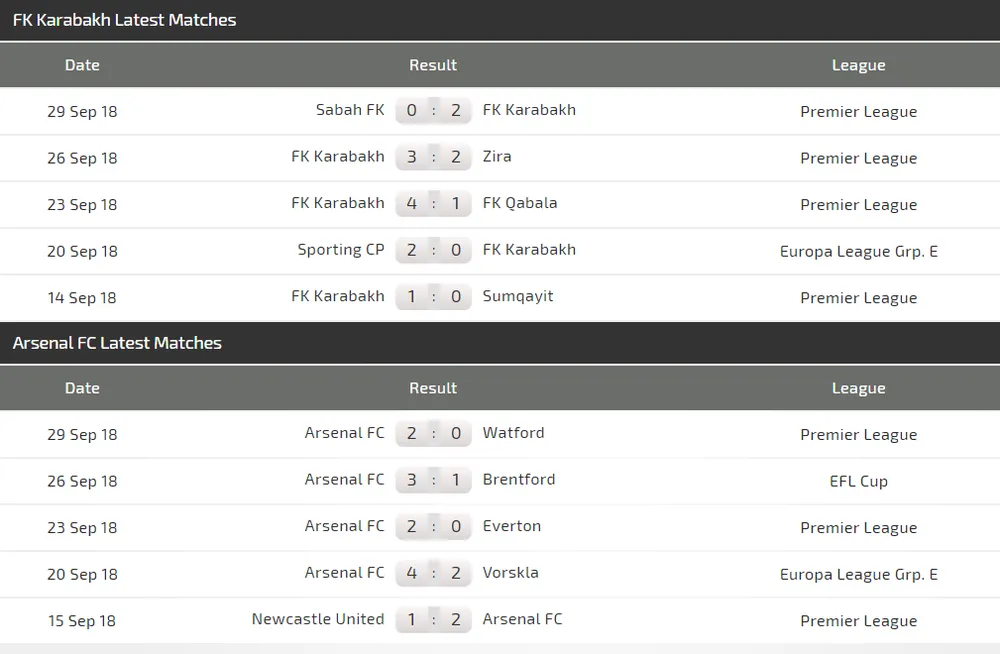The image size is (1000, 654).
Task: Click Vorskla team name
Action: coord(510,573)
